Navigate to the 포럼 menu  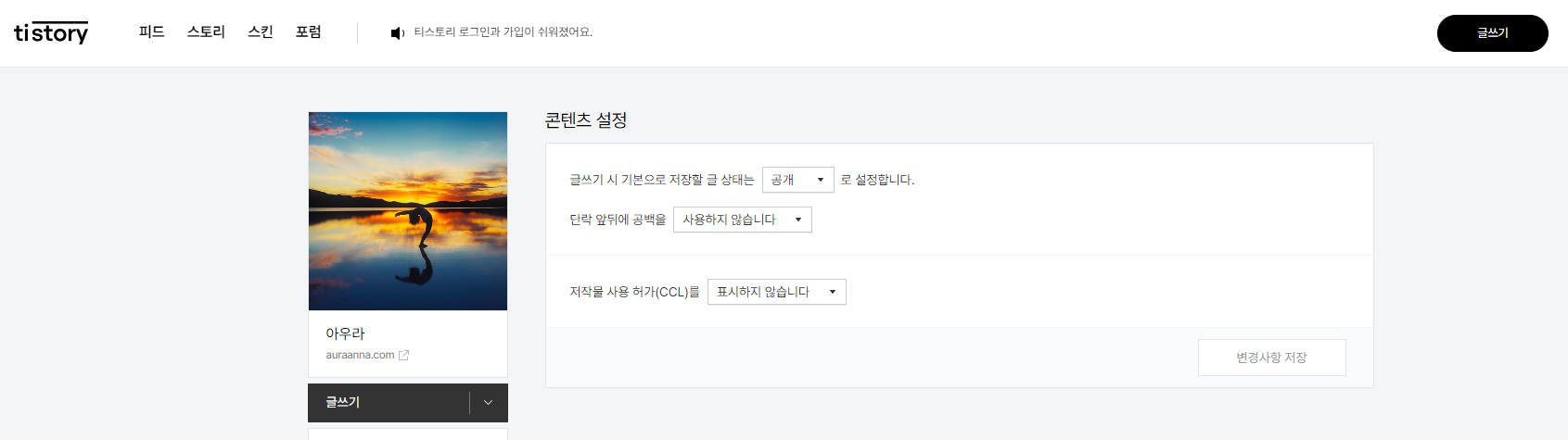[x=309, y=32]
